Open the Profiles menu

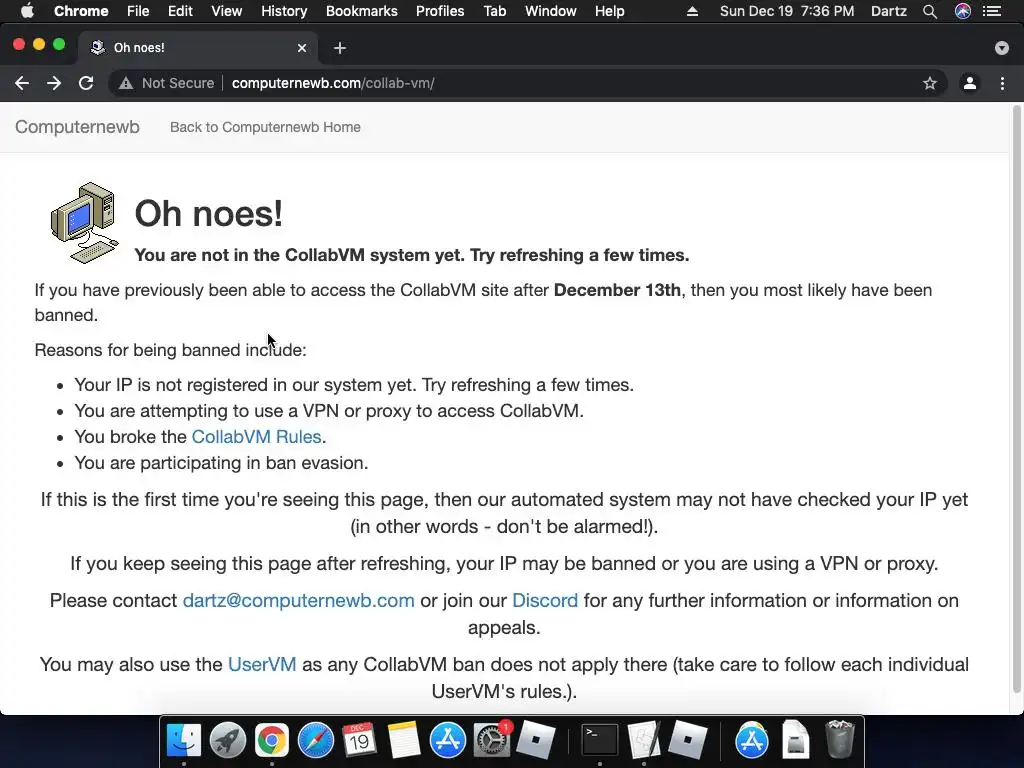440,11
